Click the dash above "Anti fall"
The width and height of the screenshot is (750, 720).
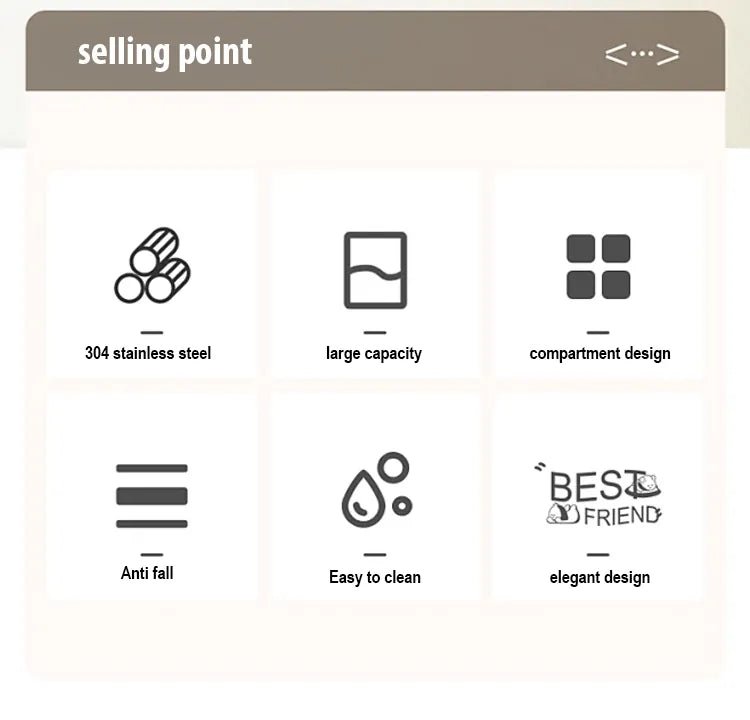(152, 554)
